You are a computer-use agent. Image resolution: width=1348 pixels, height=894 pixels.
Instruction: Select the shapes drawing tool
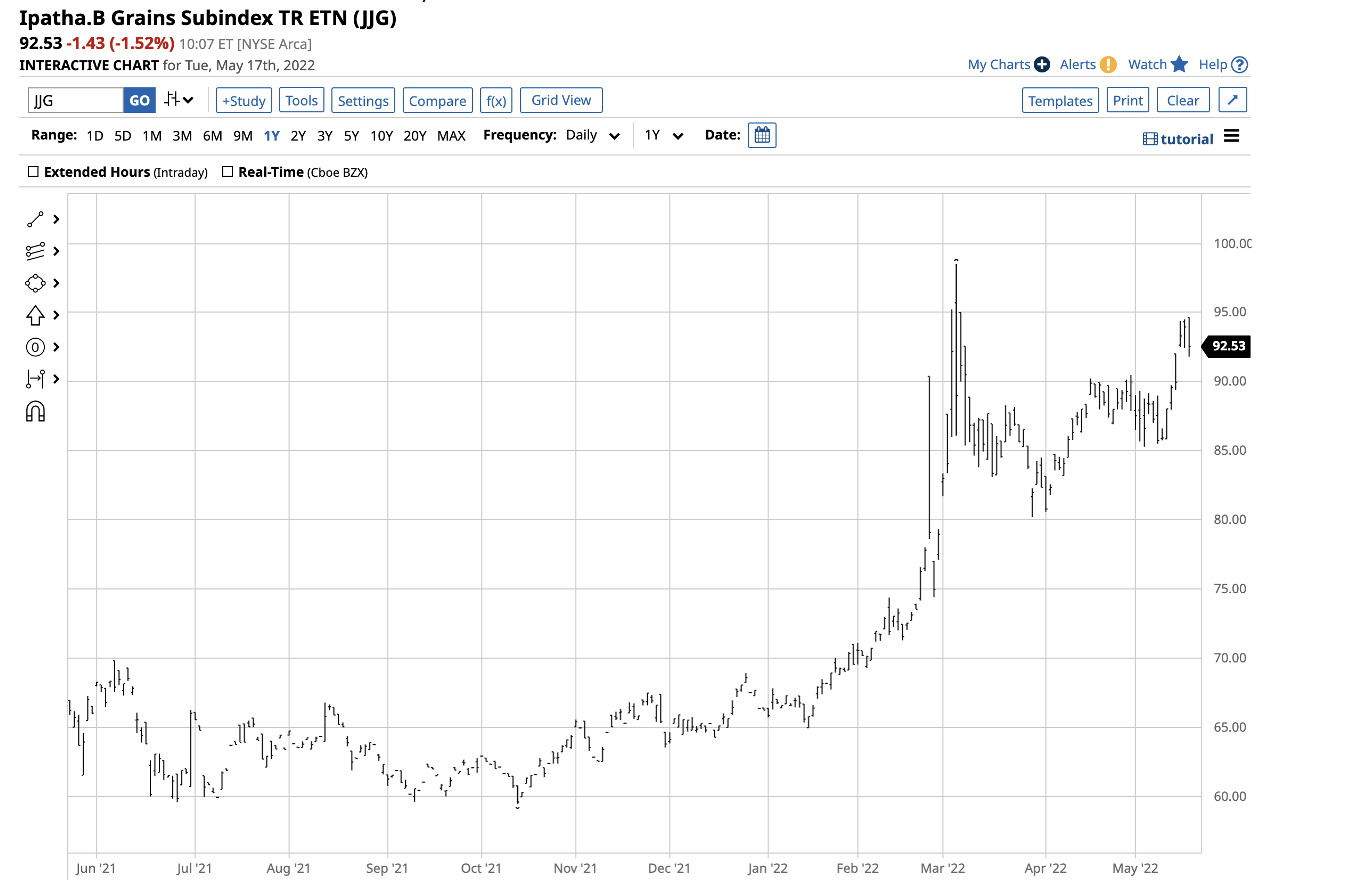click(x=35, y=283)
